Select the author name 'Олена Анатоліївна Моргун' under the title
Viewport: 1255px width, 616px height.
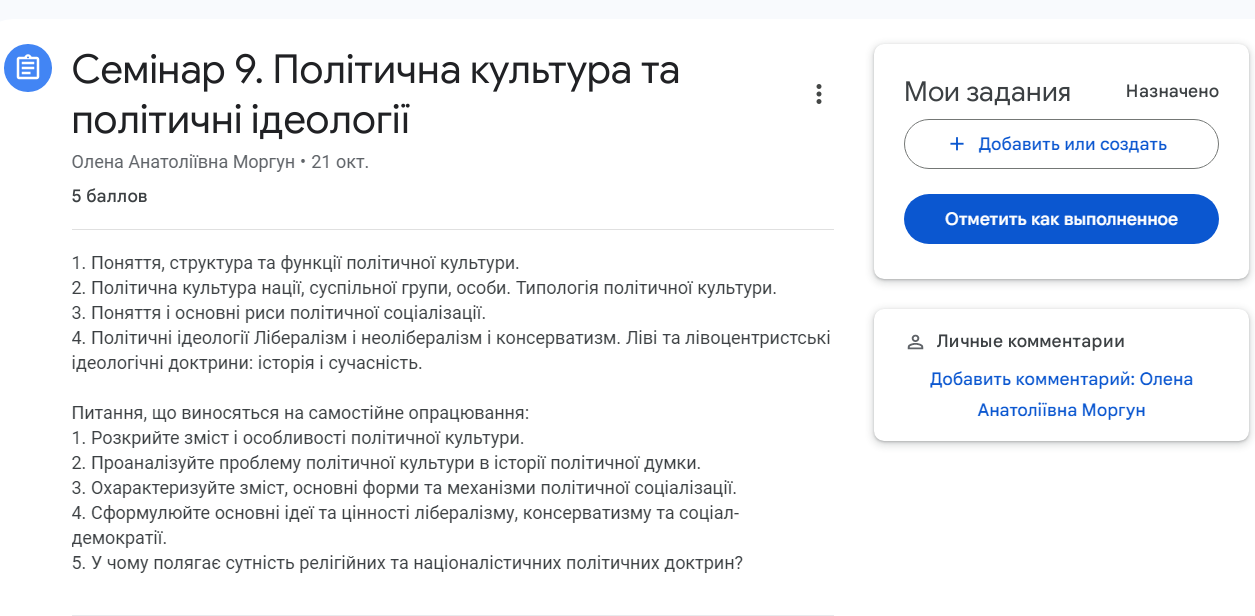tap(183, 162)
